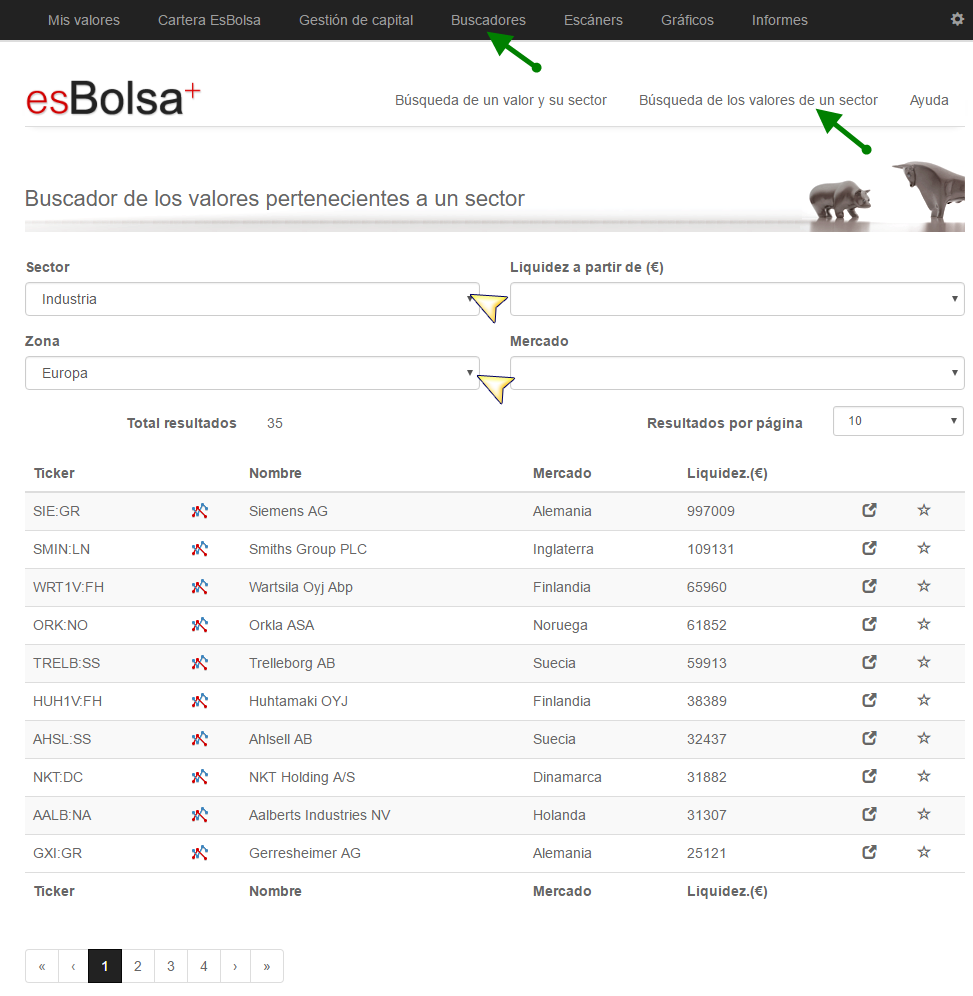Open the Gestión de capital menu
973x996 pixels.
coord(356,20)
